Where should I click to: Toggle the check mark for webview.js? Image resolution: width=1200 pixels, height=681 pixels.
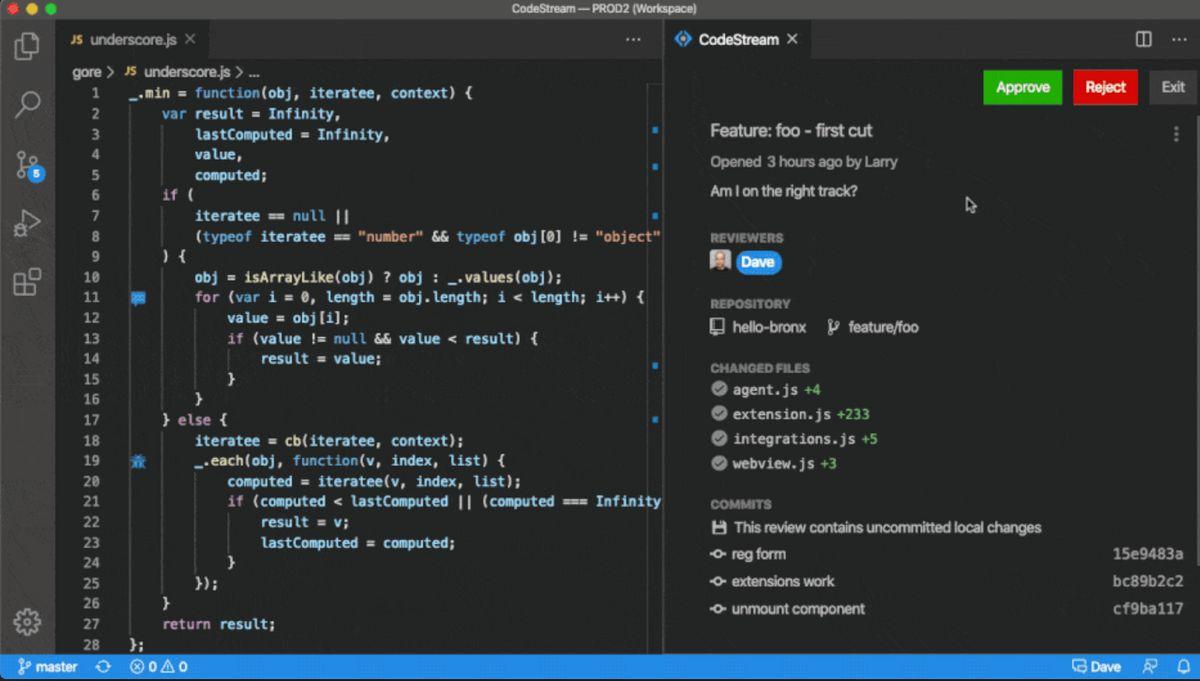coord(718,463)
